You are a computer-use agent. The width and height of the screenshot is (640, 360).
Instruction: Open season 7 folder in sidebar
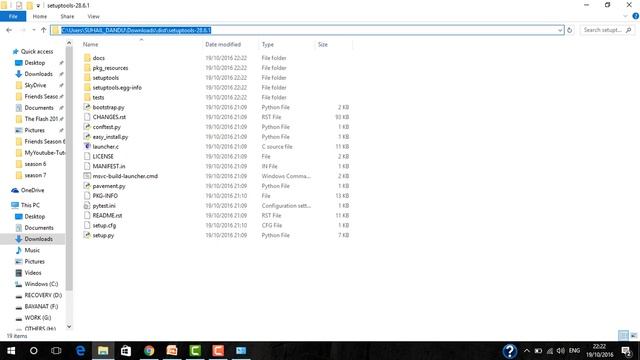tap(35, 175)
